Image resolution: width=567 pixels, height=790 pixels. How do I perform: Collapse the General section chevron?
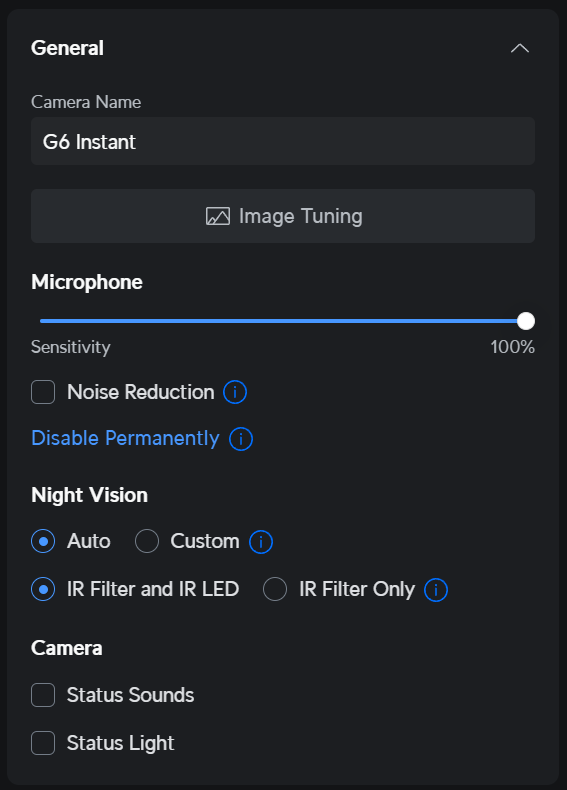(520, 48)
